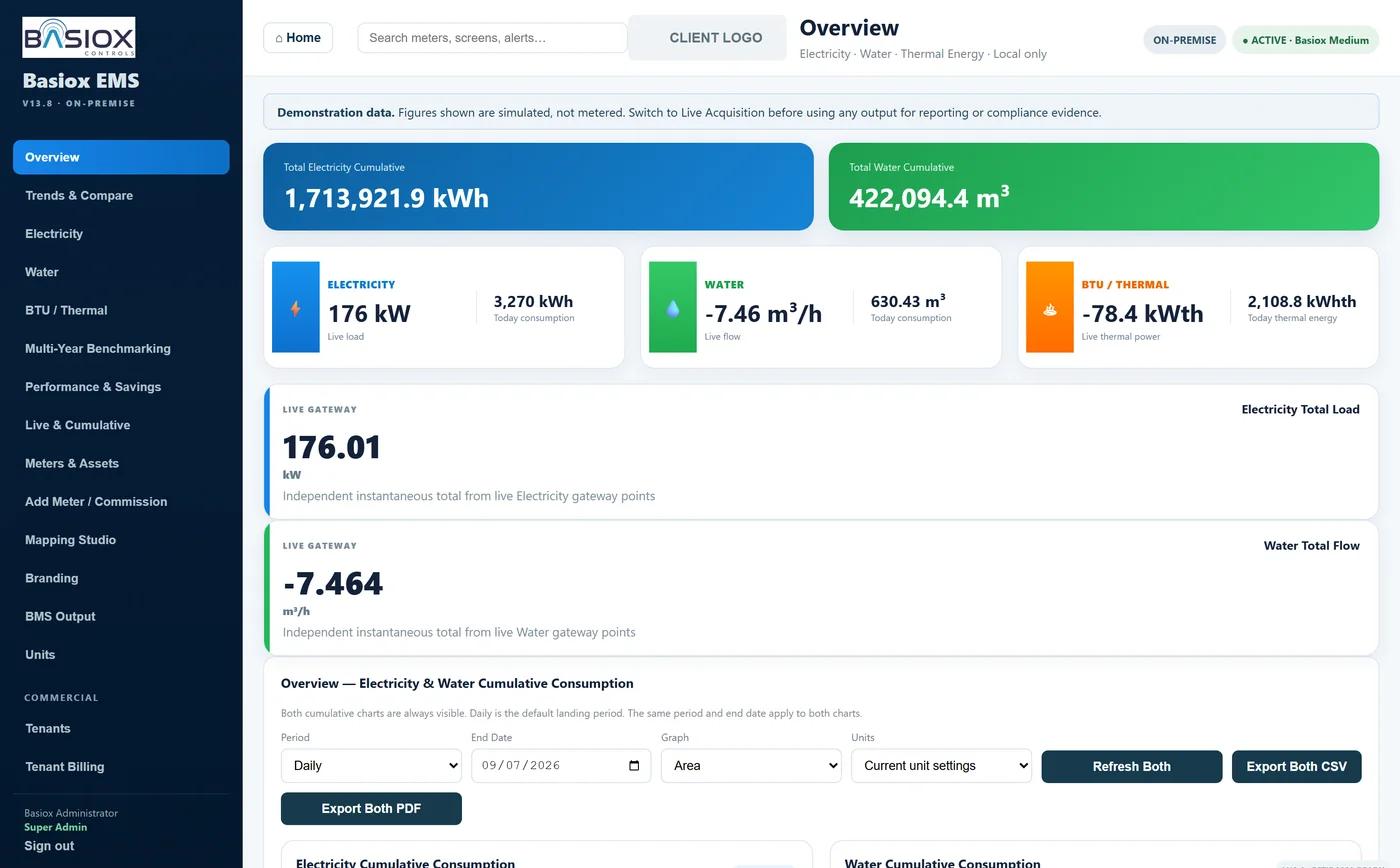Click the ON-PREMISE badge
The width and height of the screenshot is (1400, 868).
pos(1184,40)
